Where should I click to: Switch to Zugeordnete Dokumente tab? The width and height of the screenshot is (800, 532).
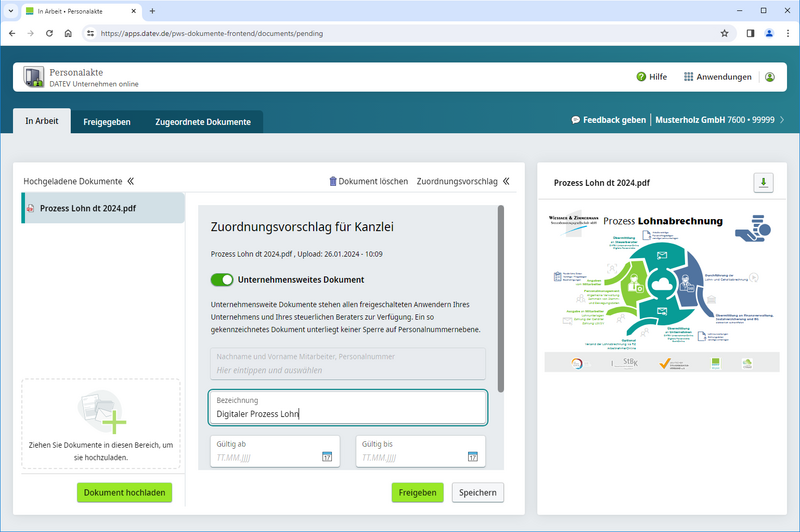tap(203, 122)
